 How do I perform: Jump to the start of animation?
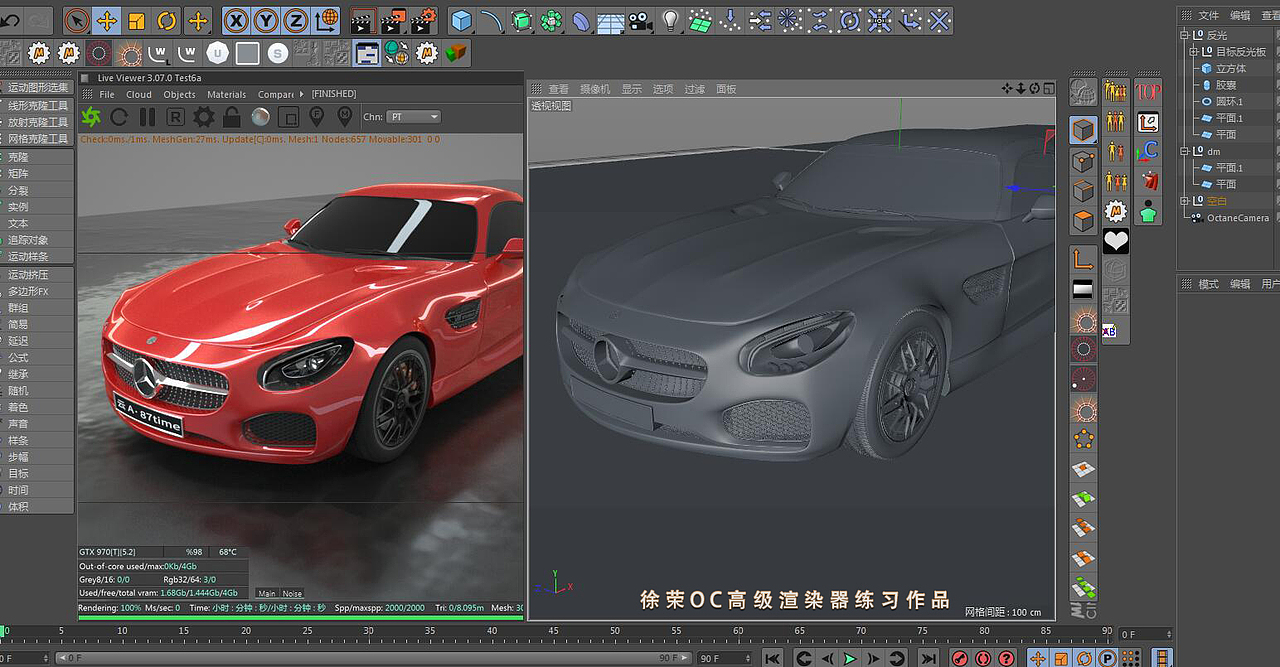(x=772, y=658)
